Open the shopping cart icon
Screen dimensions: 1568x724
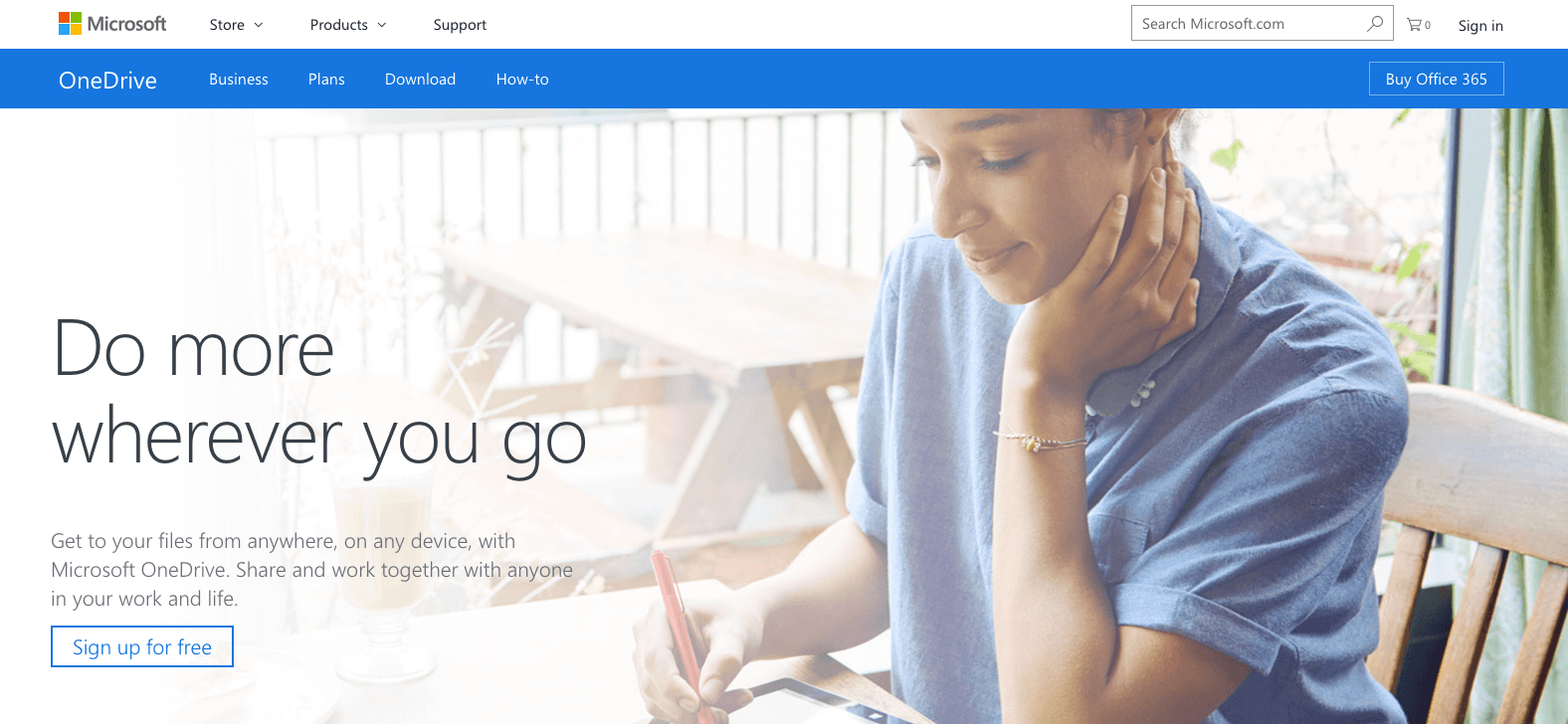click(x=1418, y=25)
